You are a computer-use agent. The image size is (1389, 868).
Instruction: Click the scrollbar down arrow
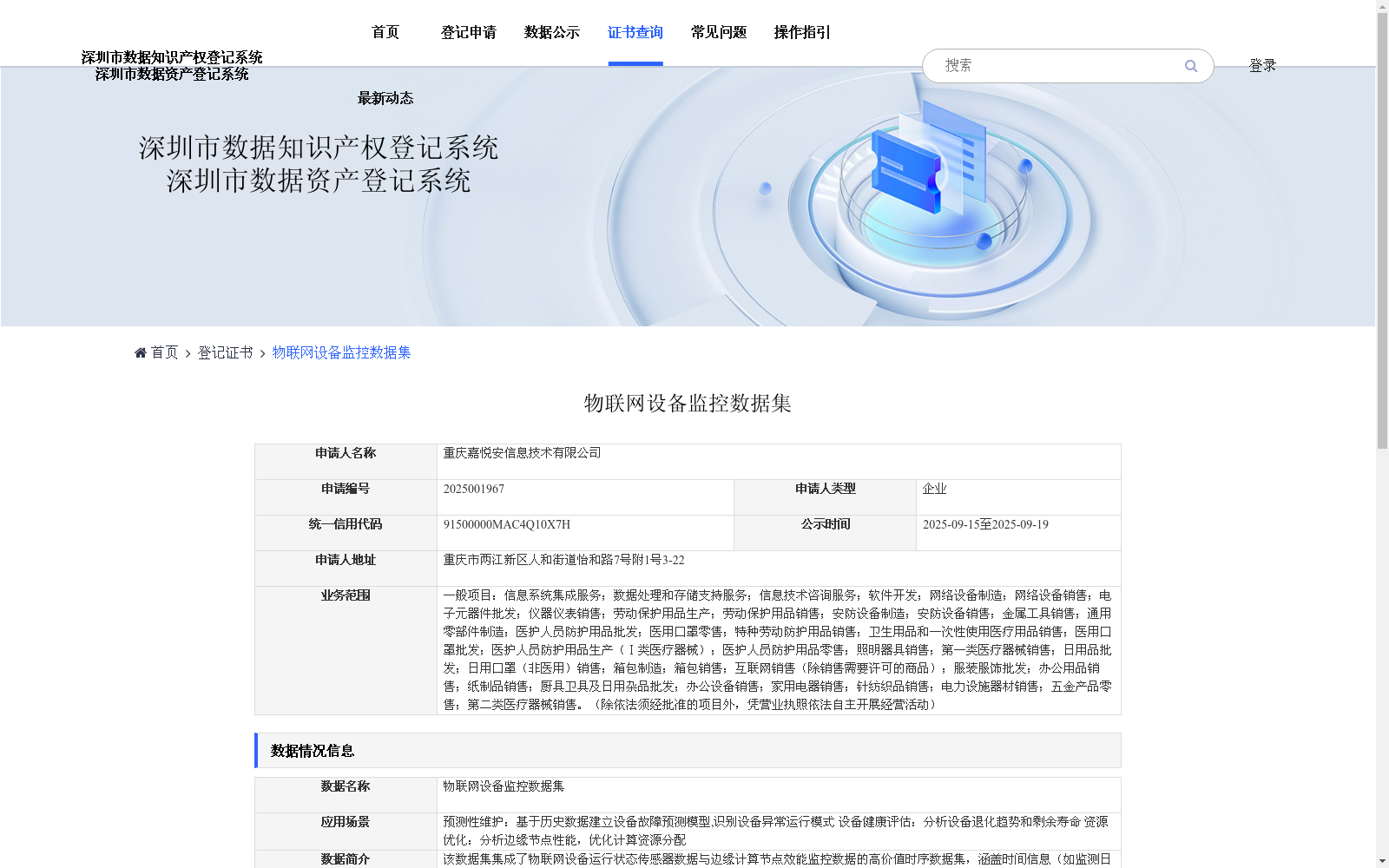pos(1382,861)
